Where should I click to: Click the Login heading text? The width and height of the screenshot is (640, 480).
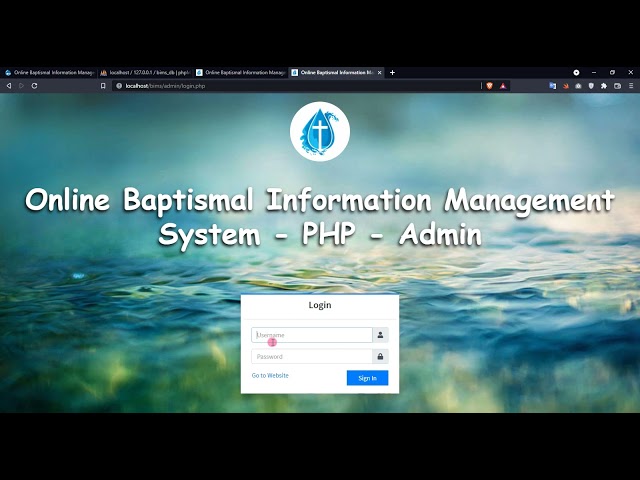pyautogui.click(x=320, y=305)
